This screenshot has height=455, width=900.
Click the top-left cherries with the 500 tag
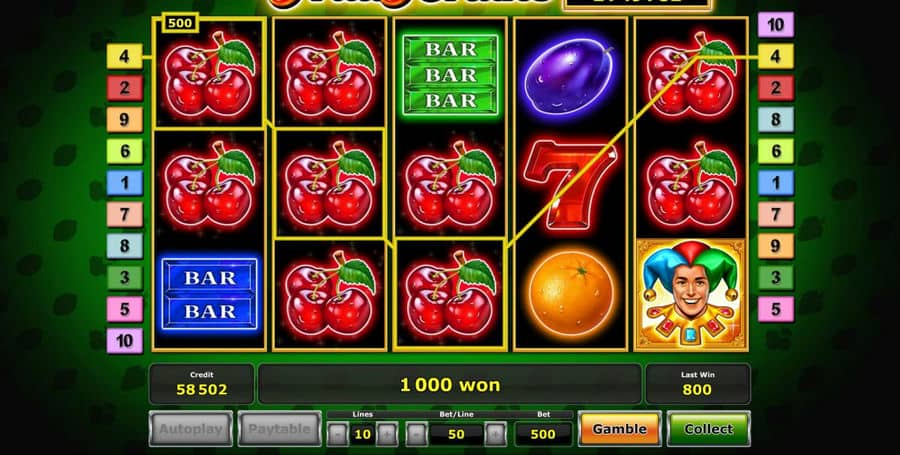click(209, 72)
